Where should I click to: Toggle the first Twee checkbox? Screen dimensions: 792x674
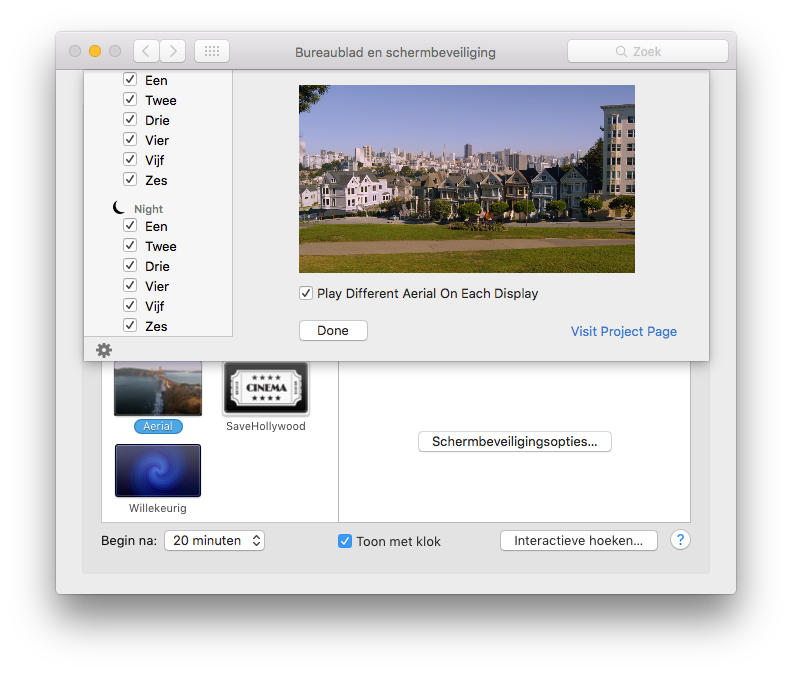(130, 100)
